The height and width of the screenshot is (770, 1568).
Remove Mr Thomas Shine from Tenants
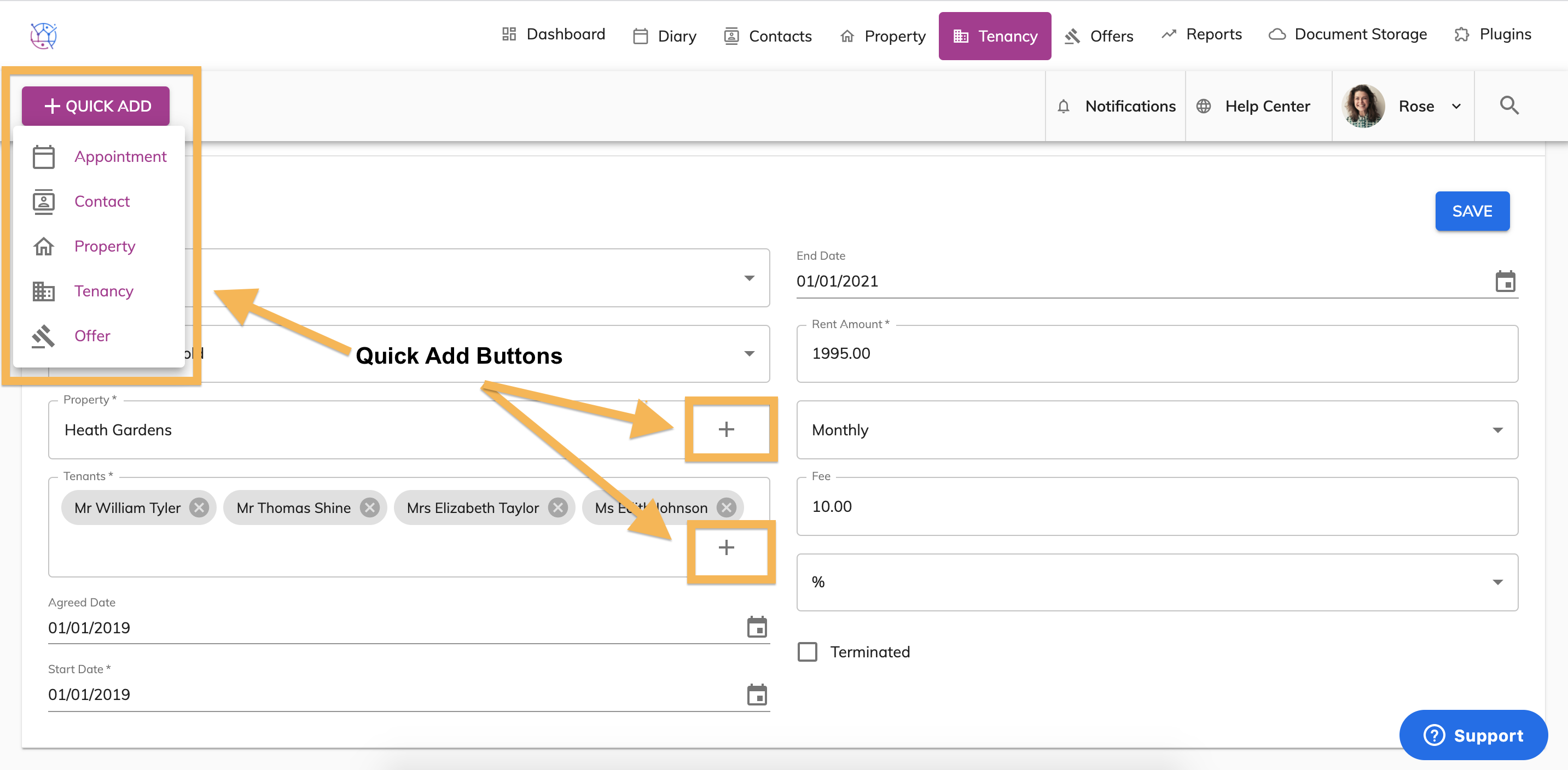click(369, 507)
